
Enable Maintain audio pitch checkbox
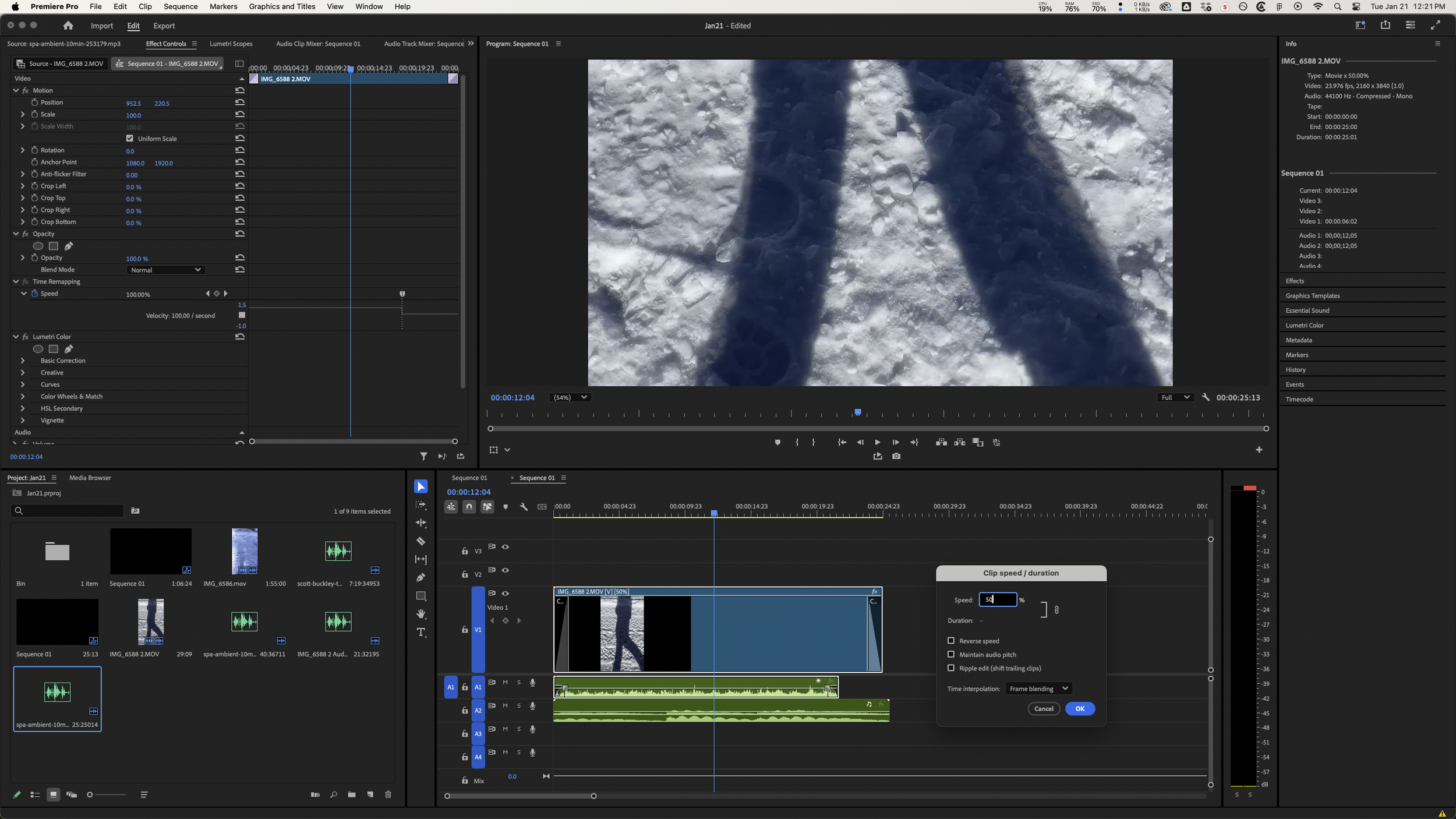(951, 654)
